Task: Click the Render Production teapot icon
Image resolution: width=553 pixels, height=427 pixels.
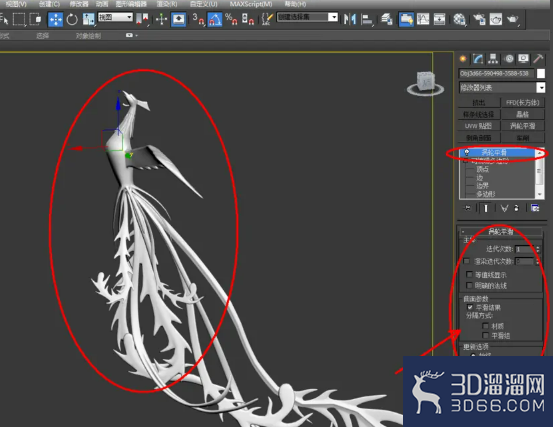Action: (x=512, y=19)
